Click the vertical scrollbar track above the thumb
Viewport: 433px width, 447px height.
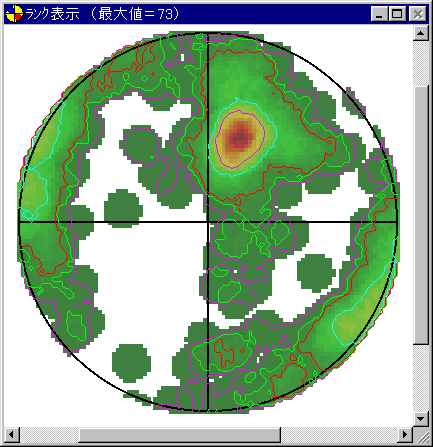[x=421, y=63]
